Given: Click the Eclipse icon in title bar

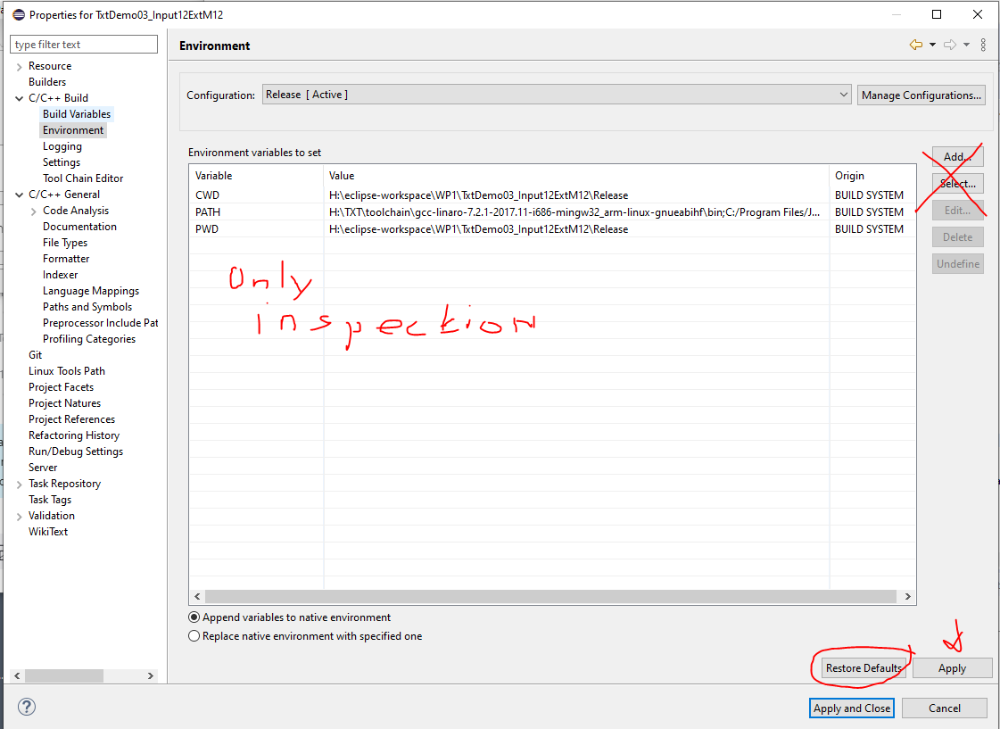Looking at the screenshot, I should point(17,15).
